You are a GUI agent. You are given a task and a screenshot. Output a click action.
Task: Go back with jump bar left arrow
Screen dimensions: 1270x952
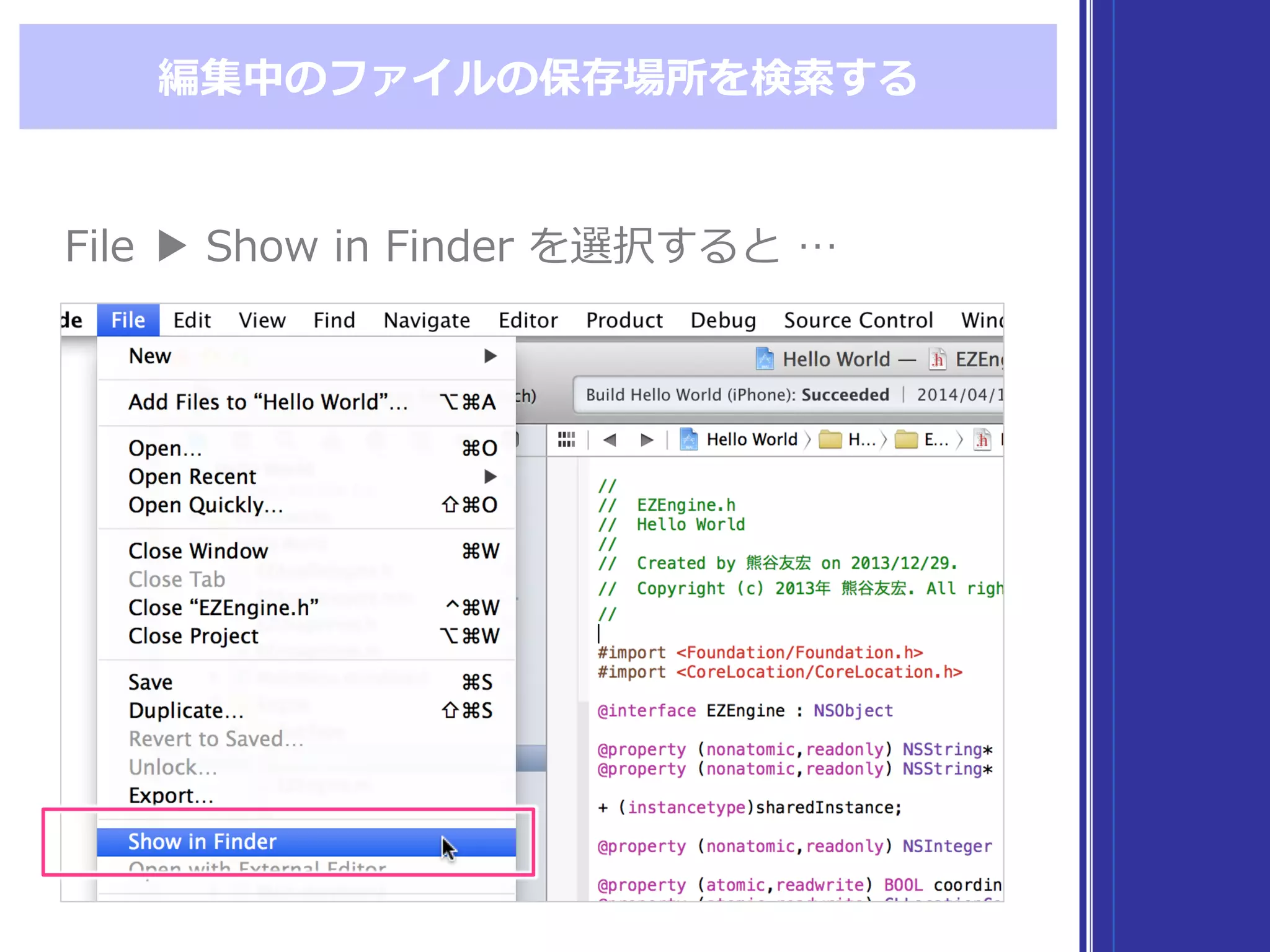[x=610, y=439]
